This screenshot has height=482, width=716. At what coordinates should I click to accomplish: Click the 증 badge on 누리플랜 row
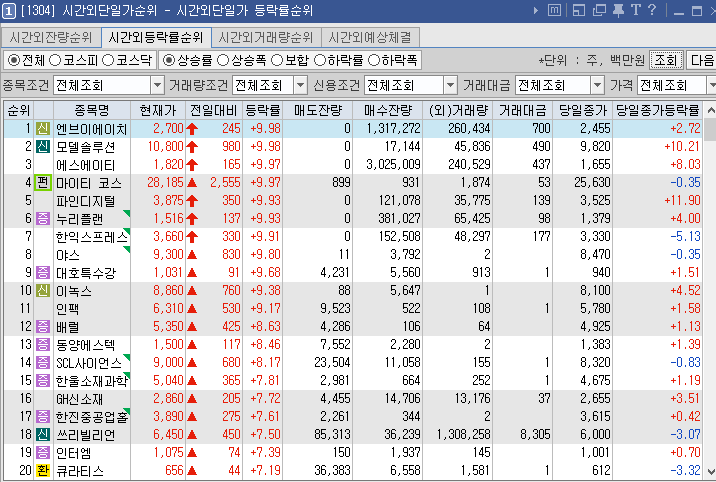[x=43, y=219]
